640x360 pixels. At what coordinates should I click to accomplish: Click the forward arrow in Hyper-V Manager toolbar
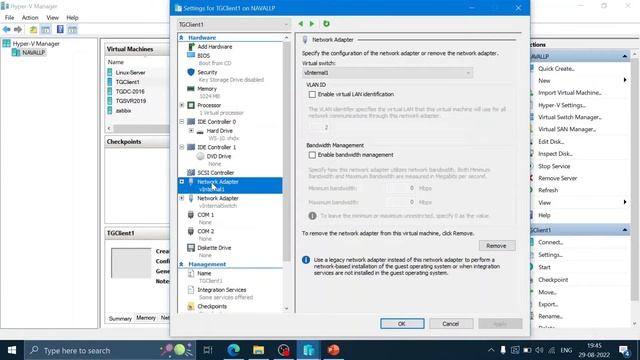tap(18, 29)
